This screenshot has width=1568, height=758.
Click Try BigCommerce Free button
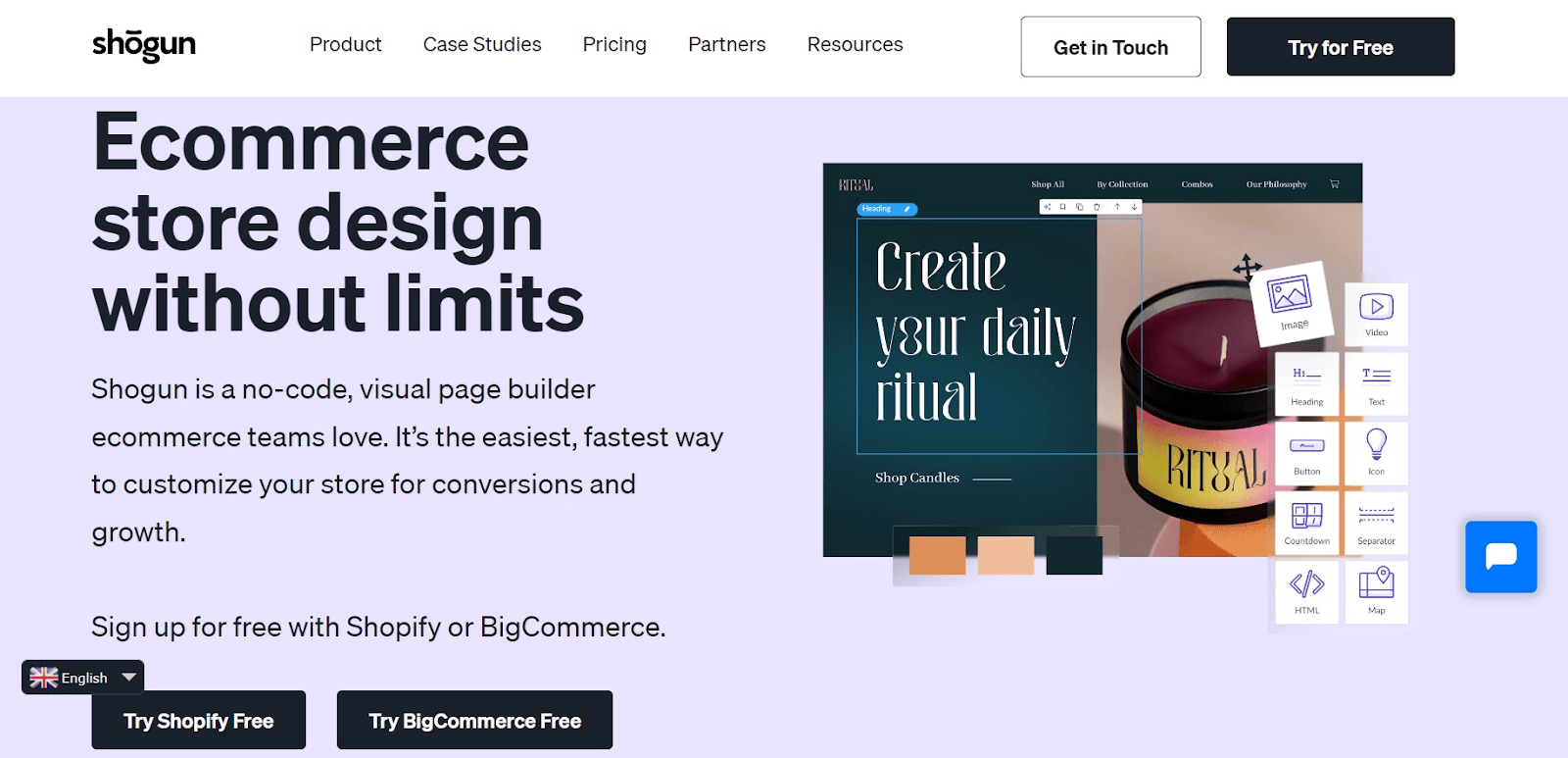tap(474, 721)
